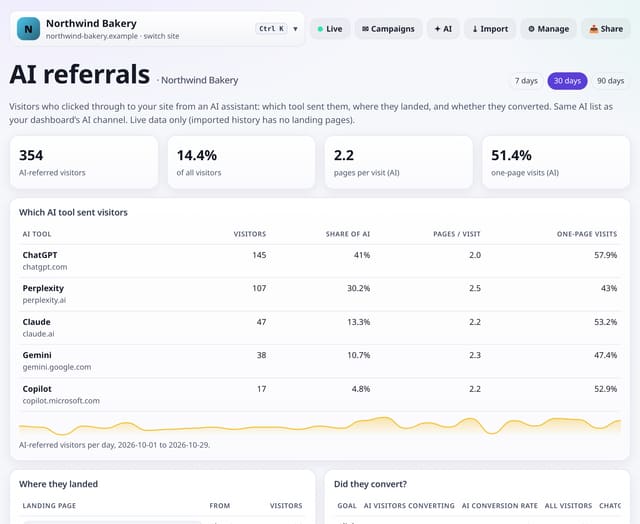Click the northwind-bakery.example switch site text
The height and width of the screenshot is (524, 640).
[x=113, y=36]
